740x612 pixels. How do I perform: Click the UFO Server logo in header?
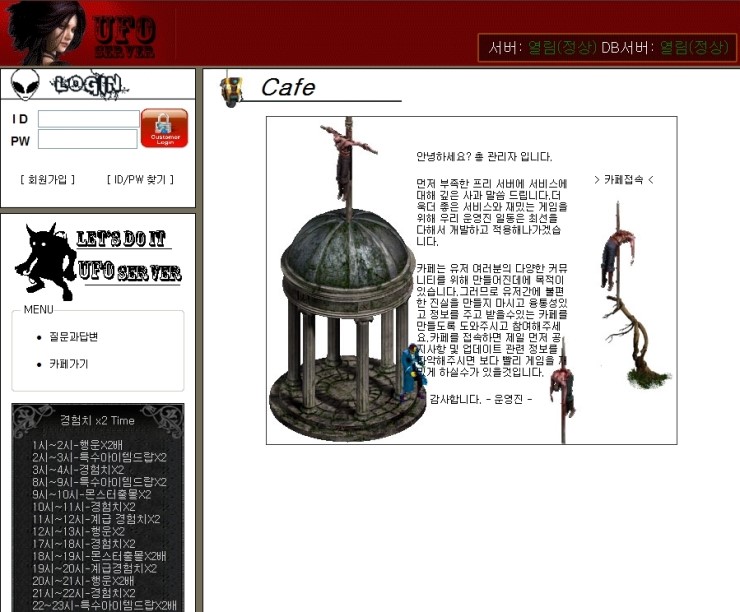coord(125,37)
